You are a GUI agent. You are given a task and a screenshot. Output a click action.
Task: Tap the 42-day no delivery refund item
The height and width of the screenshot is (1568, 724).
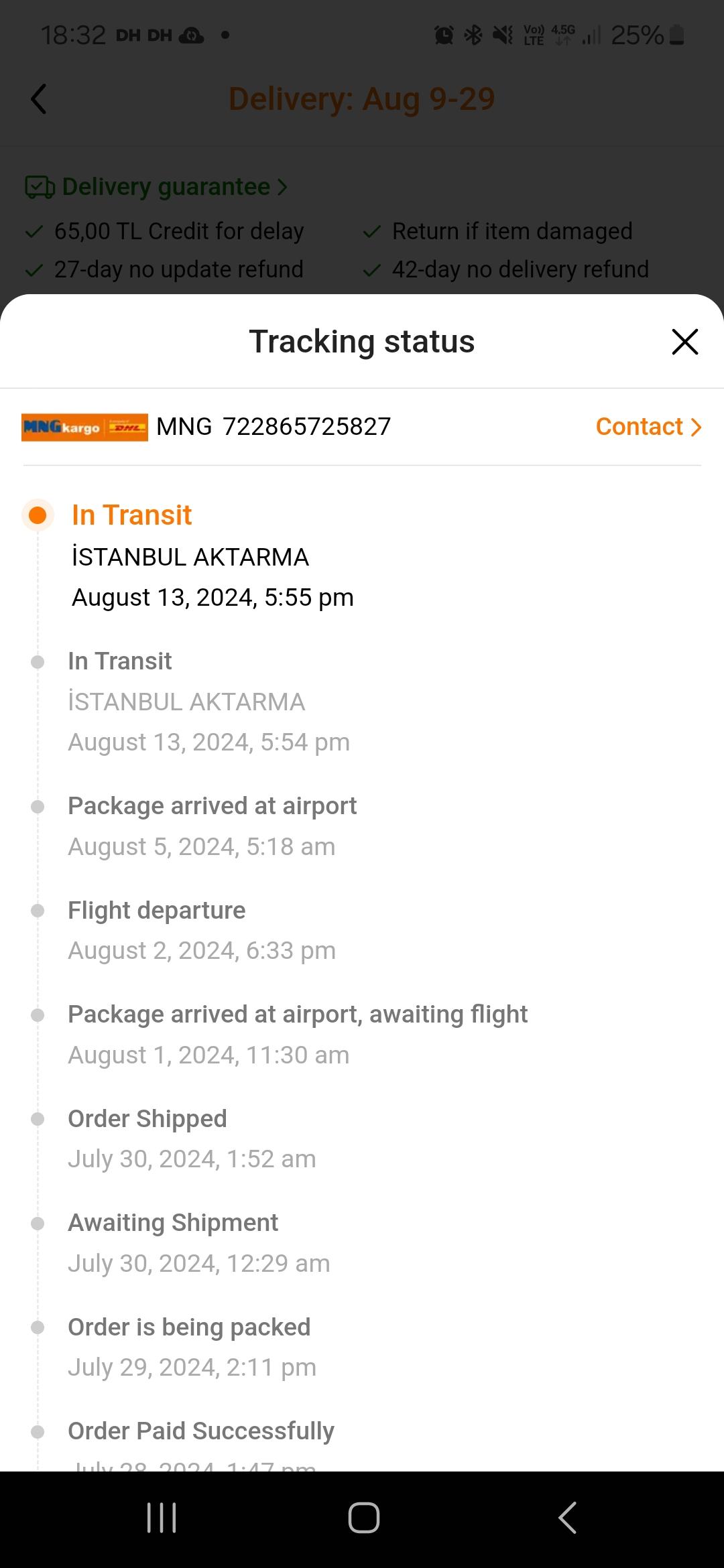pos(520,269)
